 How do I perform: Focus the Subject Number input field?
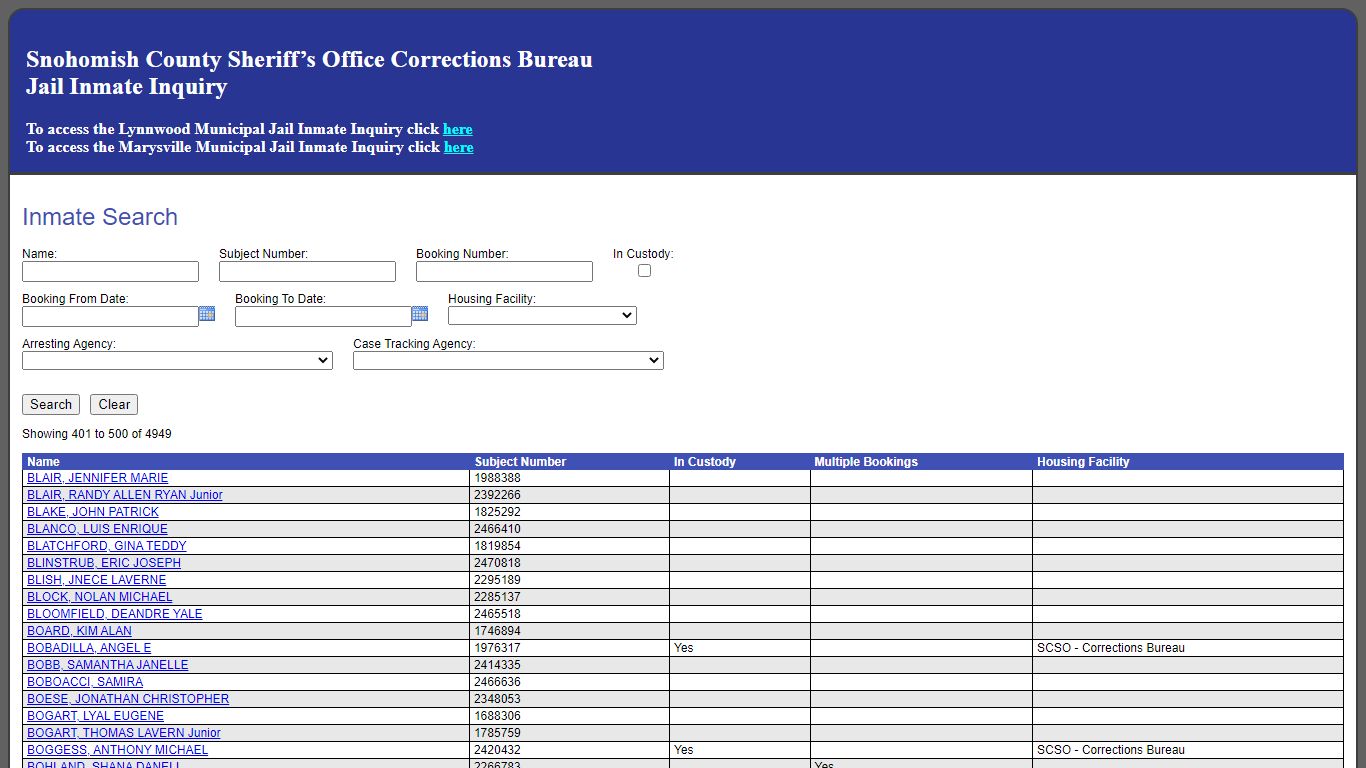[x=307, y=272]
